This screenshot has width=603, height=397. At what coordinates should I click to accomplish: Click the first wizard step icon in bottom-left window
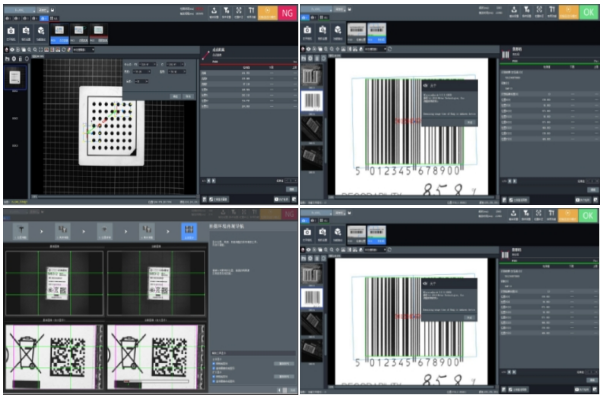[x=21, y=231]
